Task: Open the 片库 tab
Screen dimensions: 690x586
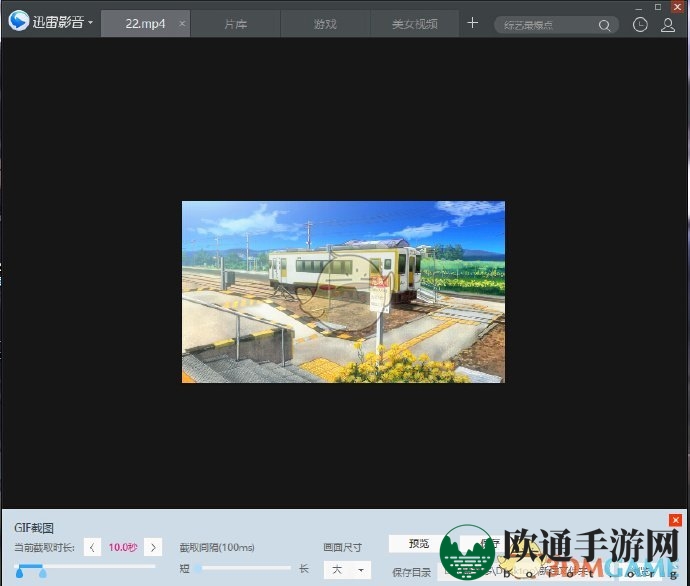Action: (235, 24)
